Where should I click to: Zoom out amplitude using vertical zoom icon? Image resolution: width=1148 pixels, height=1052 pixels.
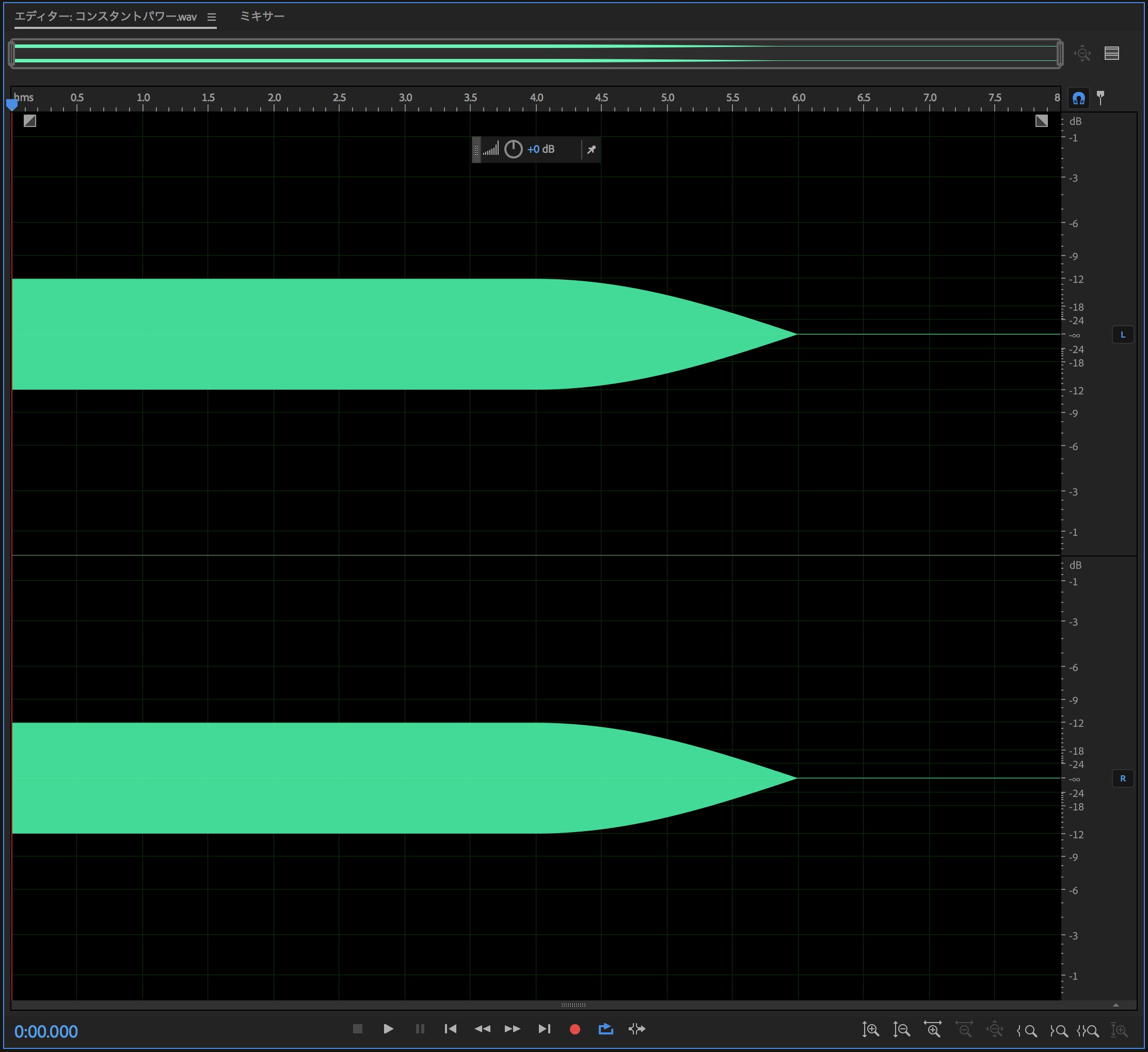tap(901, 1029)
